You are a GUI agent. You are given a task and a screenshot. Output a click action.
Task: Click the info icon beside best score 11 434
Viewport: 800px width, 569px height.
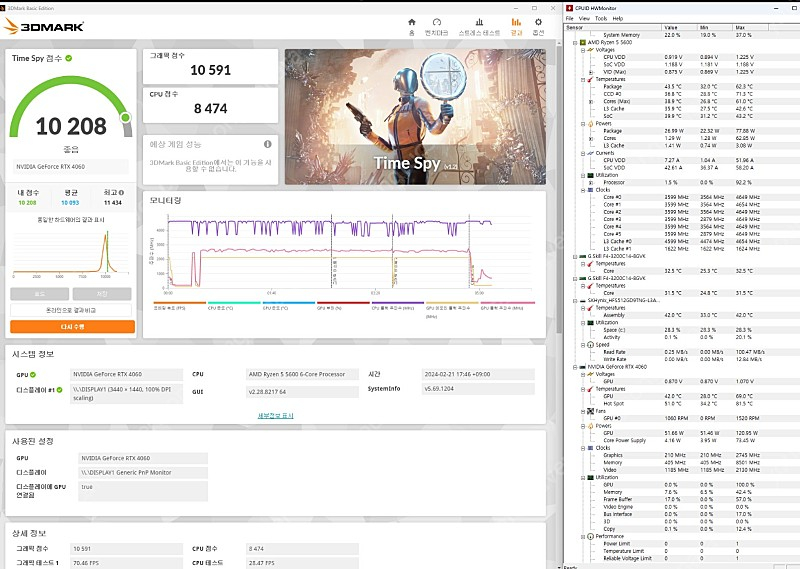[x=121, y=193]
